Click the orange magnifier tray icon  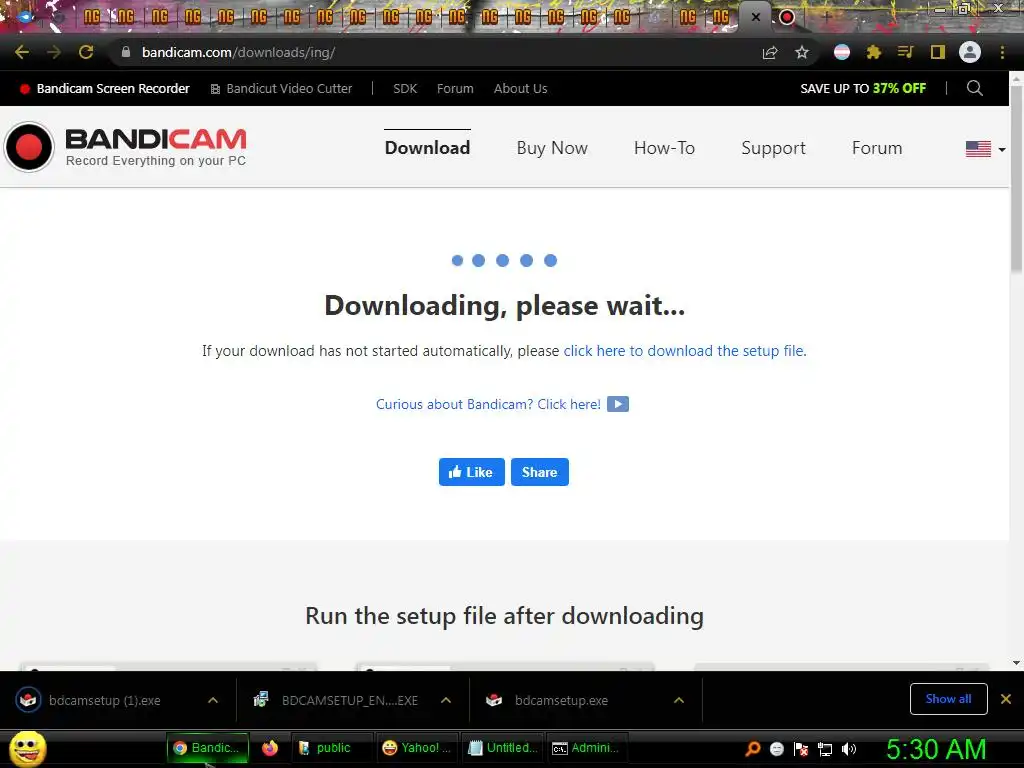(x=752, y=749)
